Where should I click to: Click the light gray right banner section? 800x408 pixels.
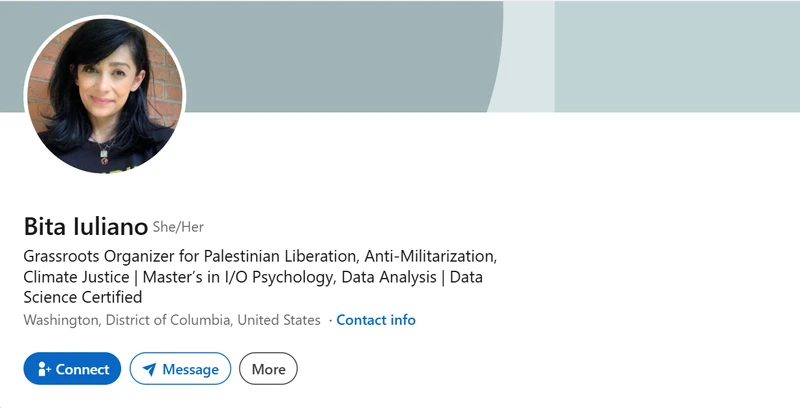pos(677,56)
